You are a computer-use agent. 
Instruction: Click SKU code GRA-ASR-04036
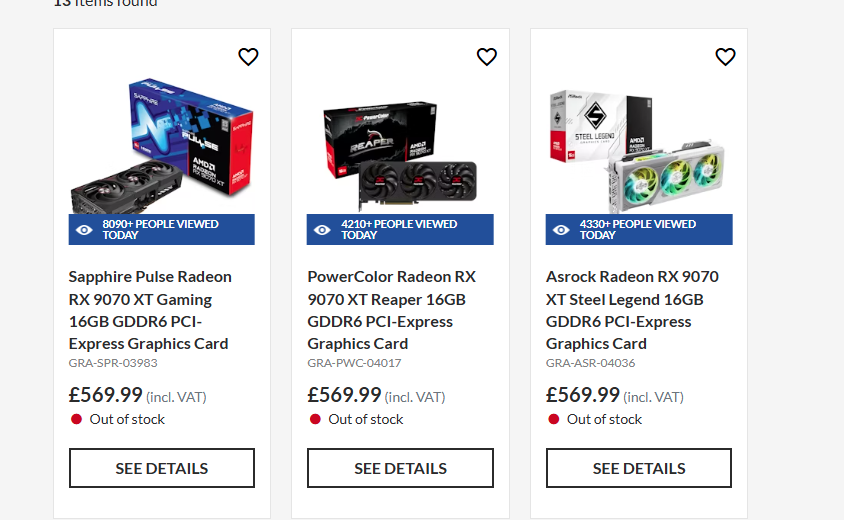click(590, 363)
